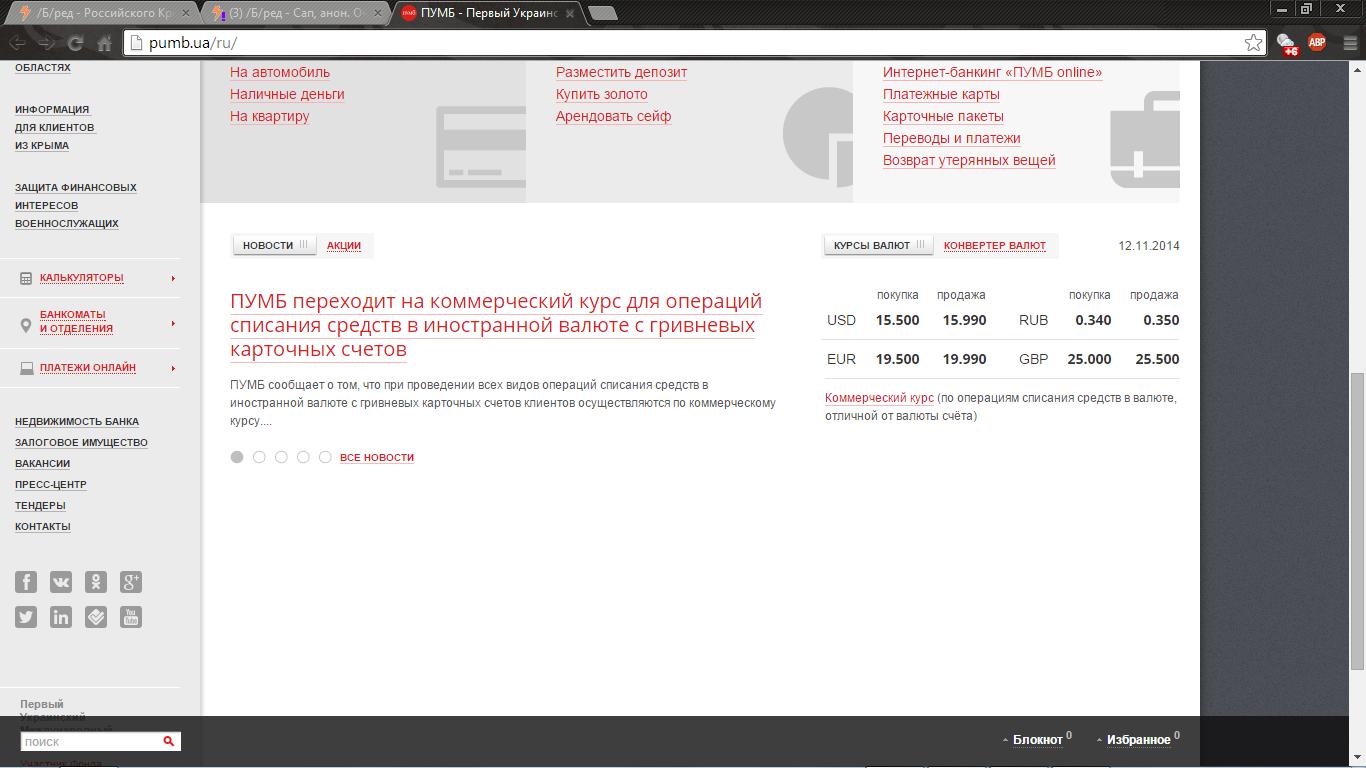Open the Разместить депозит link
The image size is (1366, 768).
[x=621, y=72]
